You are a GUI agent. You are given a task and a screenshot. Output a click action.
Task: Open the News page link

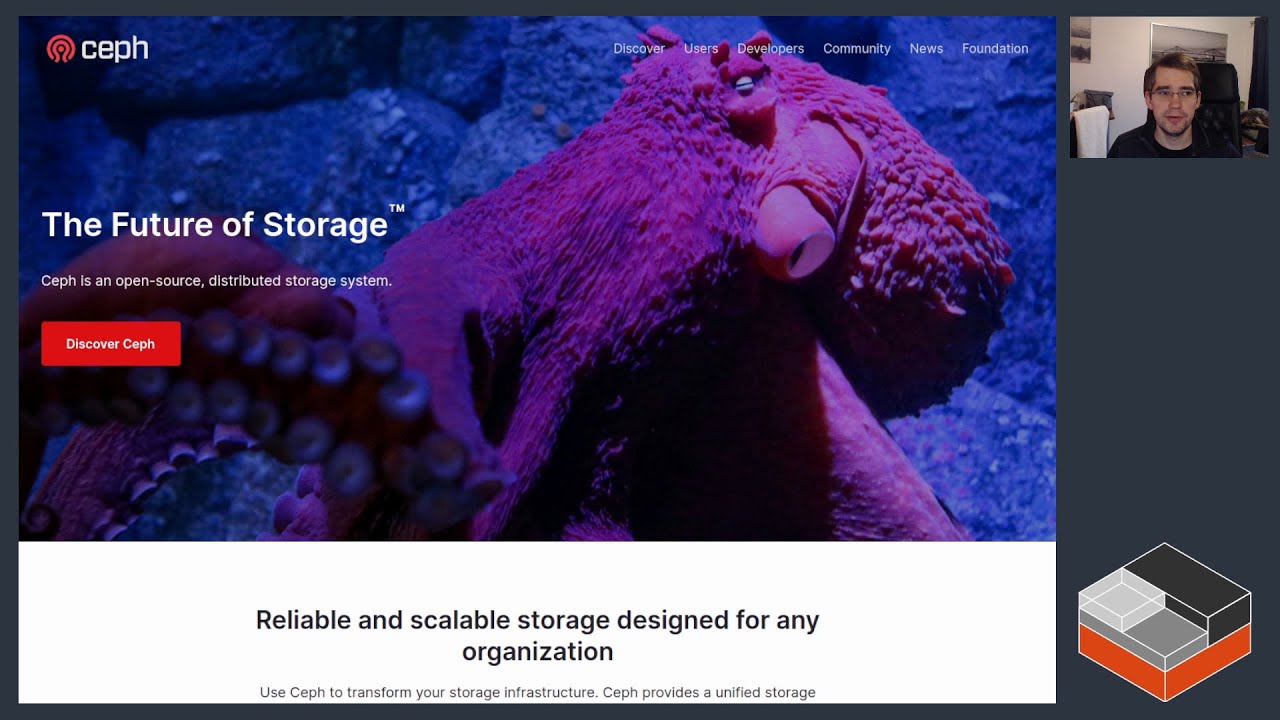(x=926, y=48)
